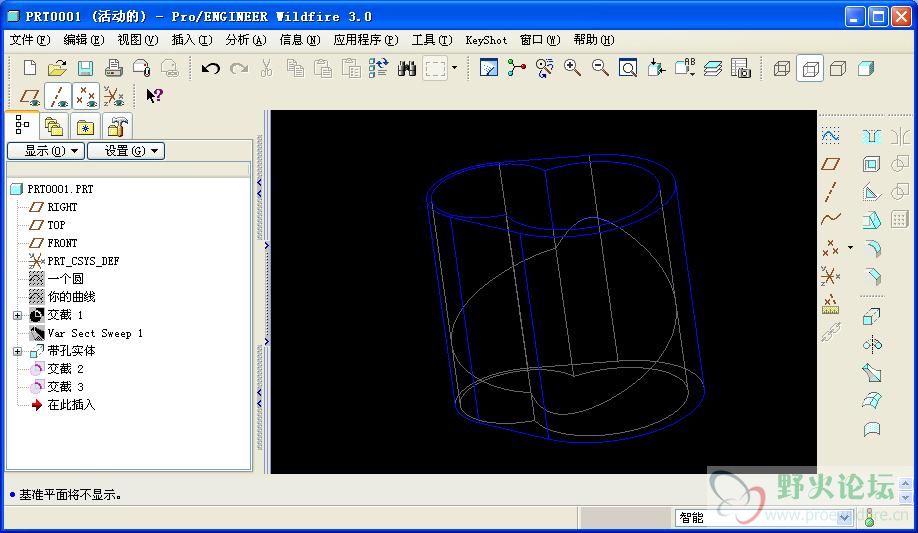Select the Hole tool in the right toolbar

tap(871, 136)
